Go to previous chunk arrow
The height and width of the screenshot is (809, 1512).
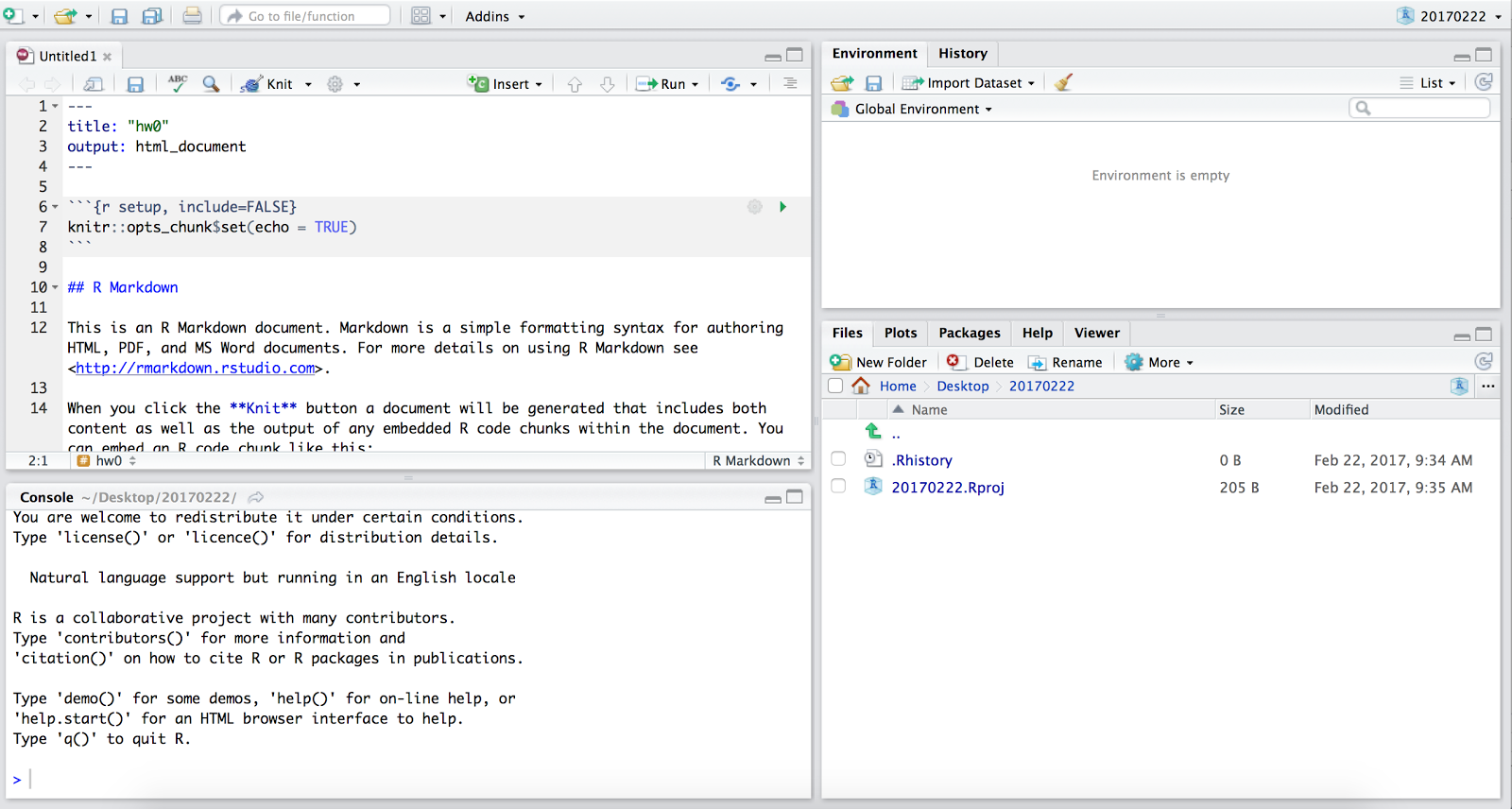[x=575, y=84]
